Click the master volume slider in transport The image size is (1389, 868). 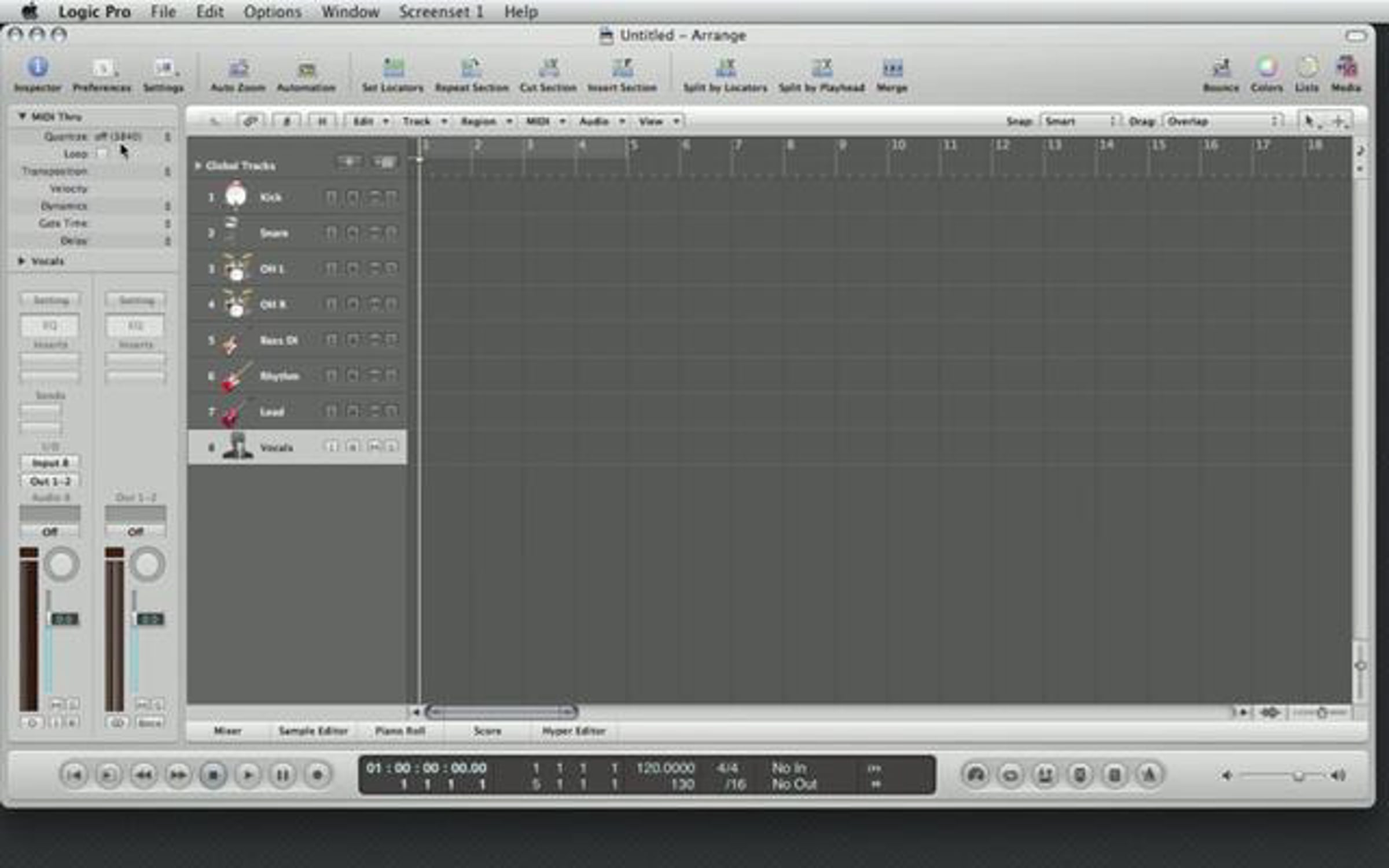(x=1298, y=775)
